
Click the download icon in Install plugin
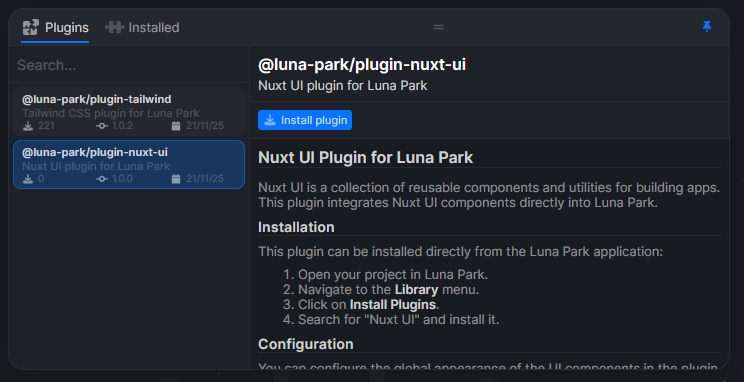point(270,120)
